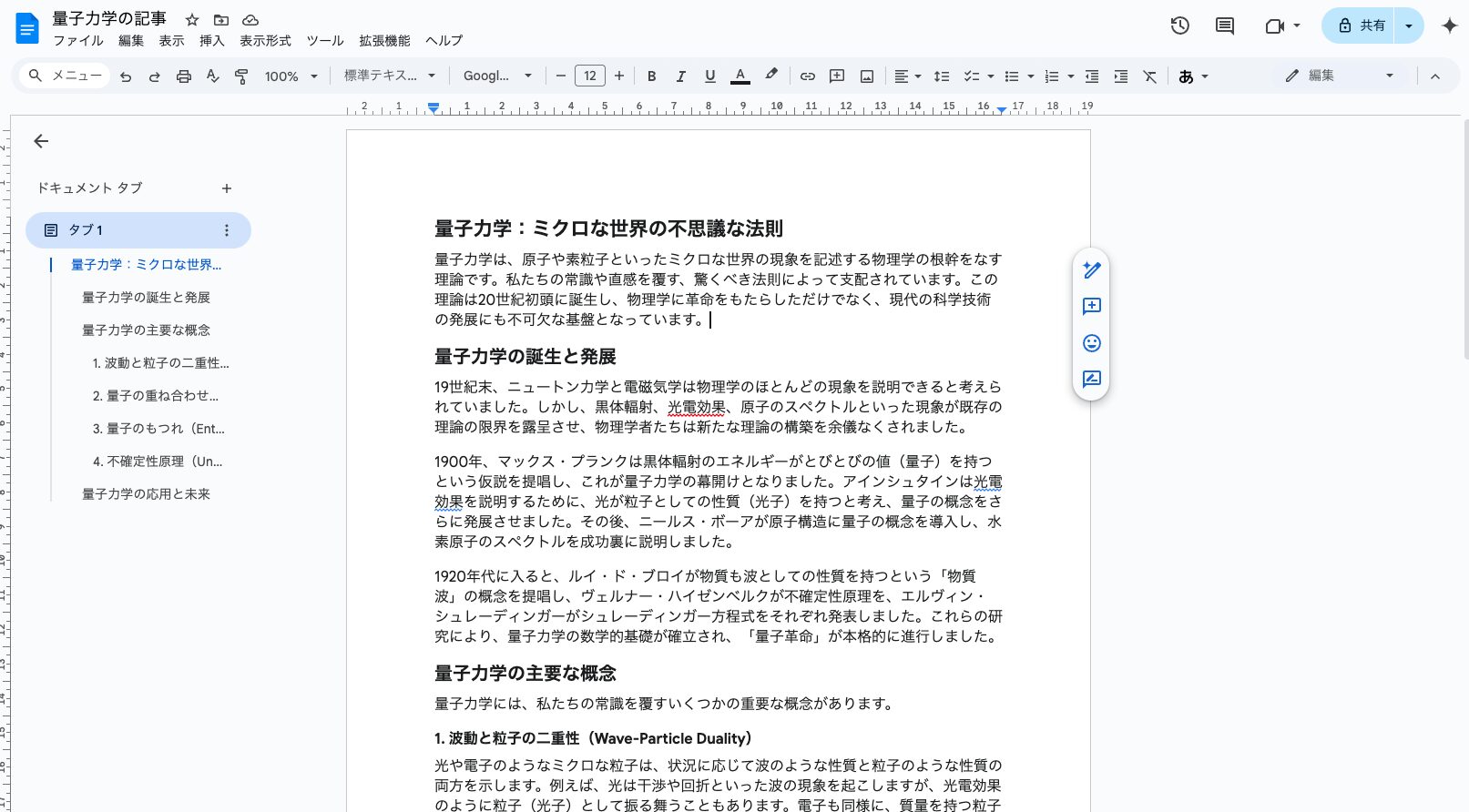Toggle underline formatting
The height and width of the screenshot is (812, 1469).
[x=710, y=76]
